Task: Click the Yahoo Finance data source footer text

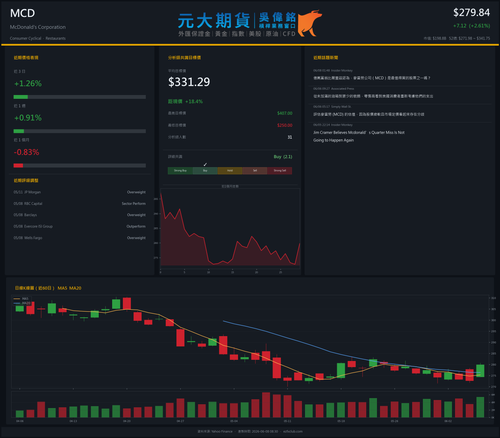Action: coord(215,432)
